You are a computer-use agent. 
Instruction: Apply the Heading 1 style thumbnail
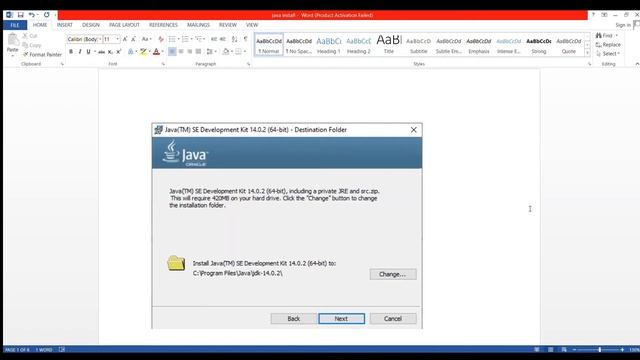coord(329,45)
